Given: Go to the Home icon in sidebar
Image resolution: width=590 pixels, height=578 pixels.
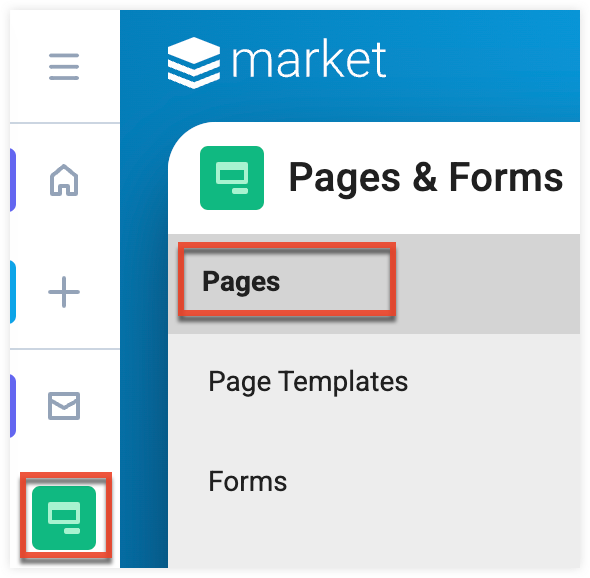Looking at the screenshot, I should tap(64, 180).
